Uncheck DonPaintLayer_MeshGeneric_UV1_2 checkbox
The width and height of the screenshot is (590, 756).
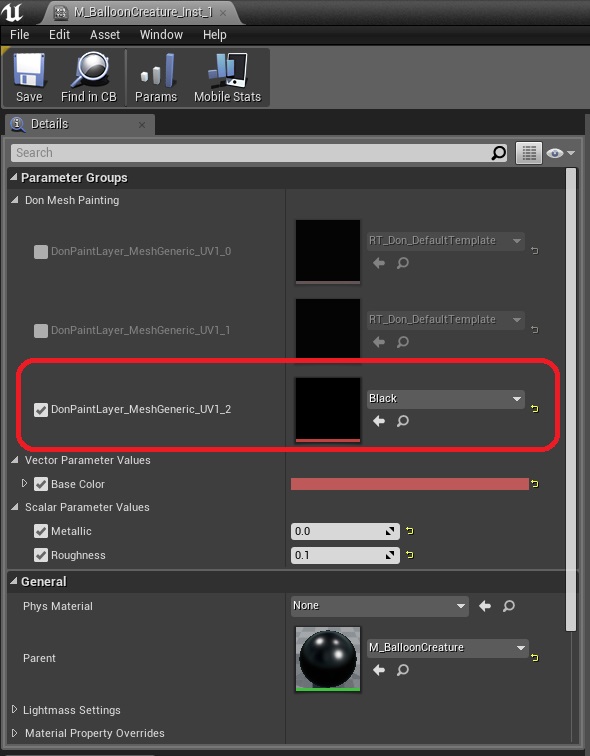point(41,410)
